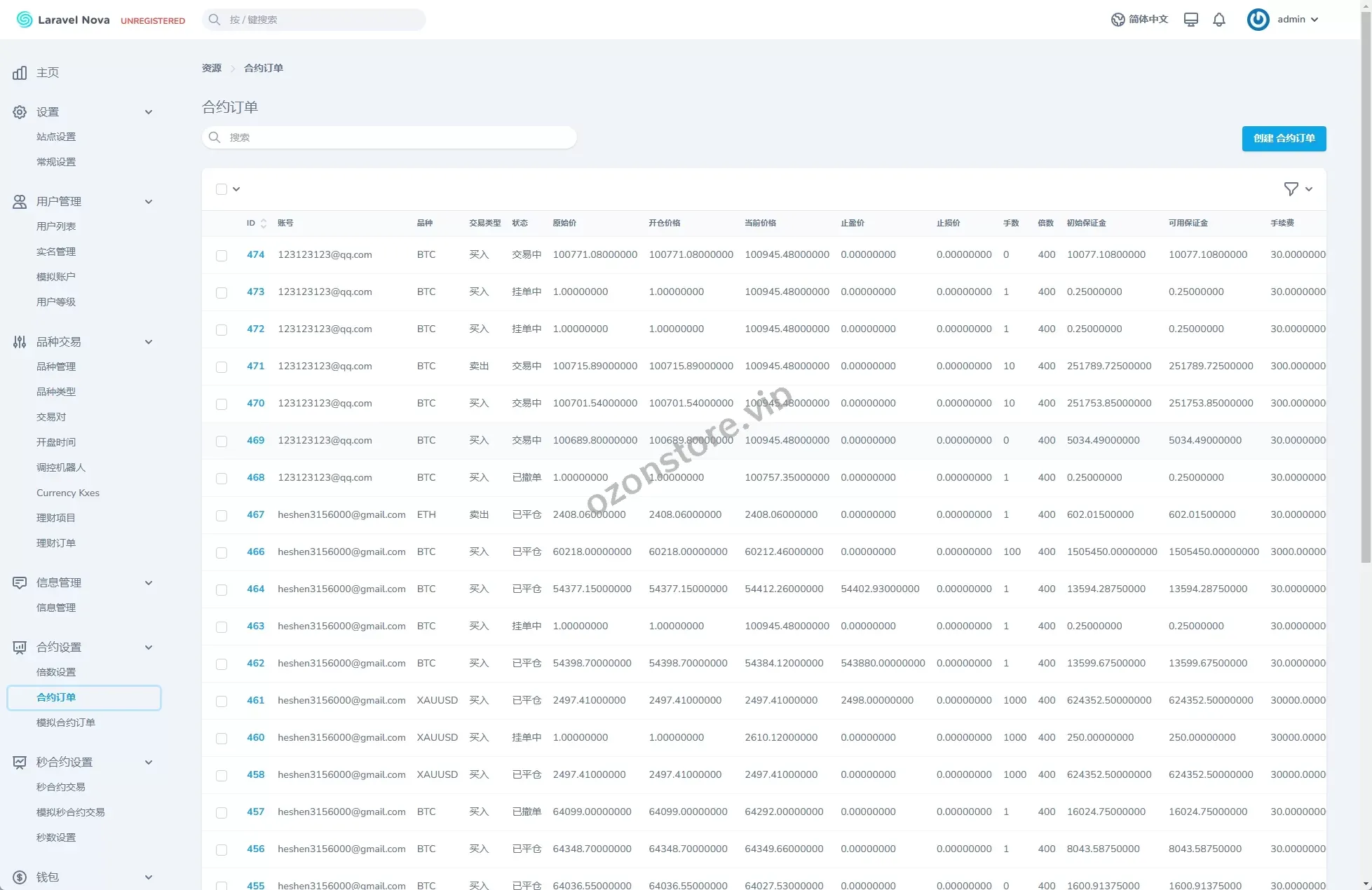Check the row checkbox for order 461
1372x890 pixels.
click(222, 701)
